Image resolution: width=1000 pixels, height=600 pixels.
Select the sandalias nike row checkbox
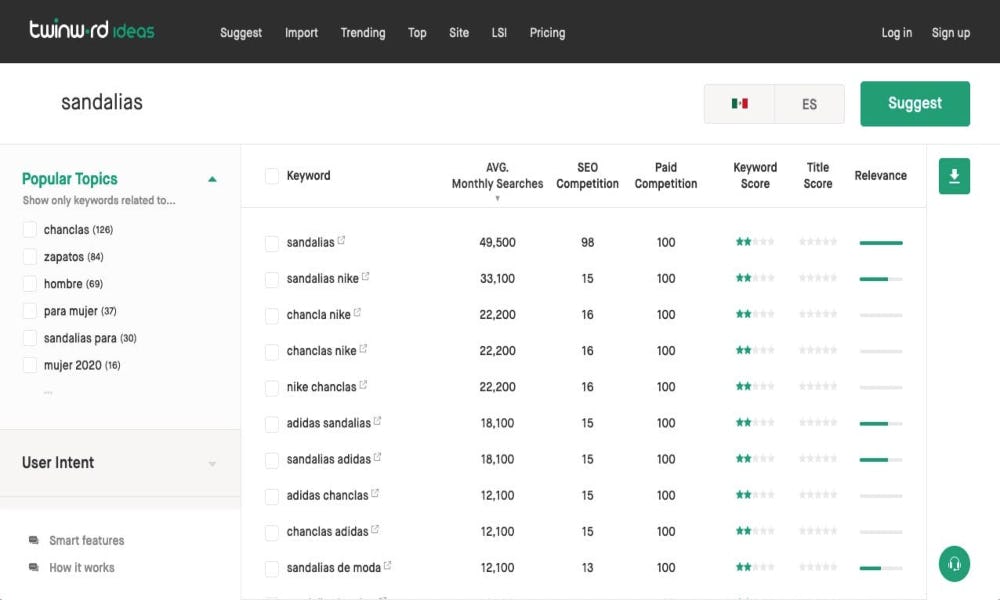271,278
